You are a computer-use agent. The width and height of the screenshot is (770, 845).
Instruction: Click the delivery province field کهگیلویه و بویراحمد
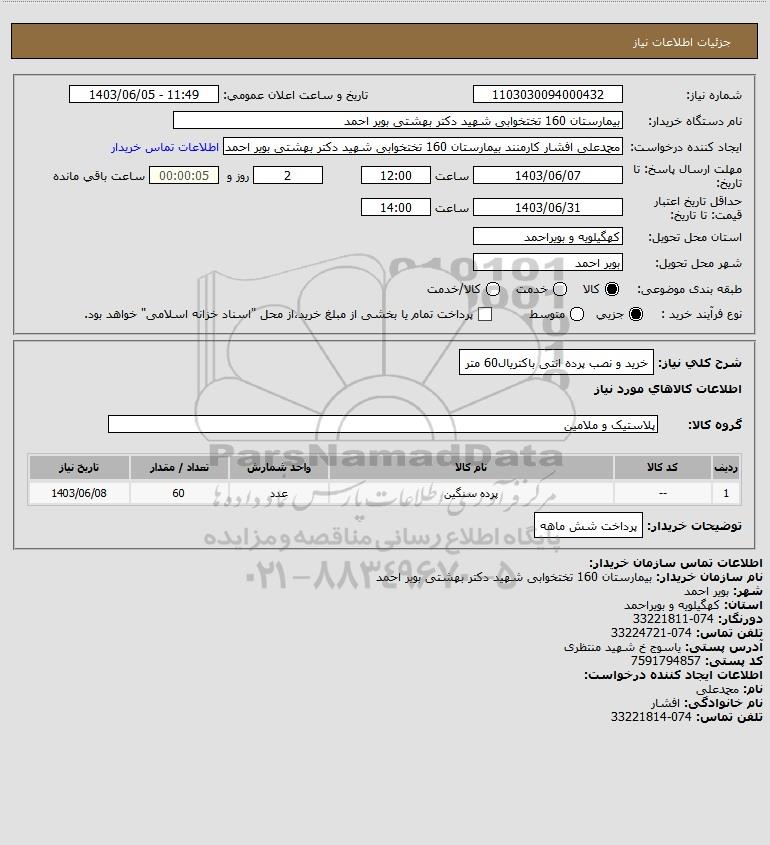547,237
